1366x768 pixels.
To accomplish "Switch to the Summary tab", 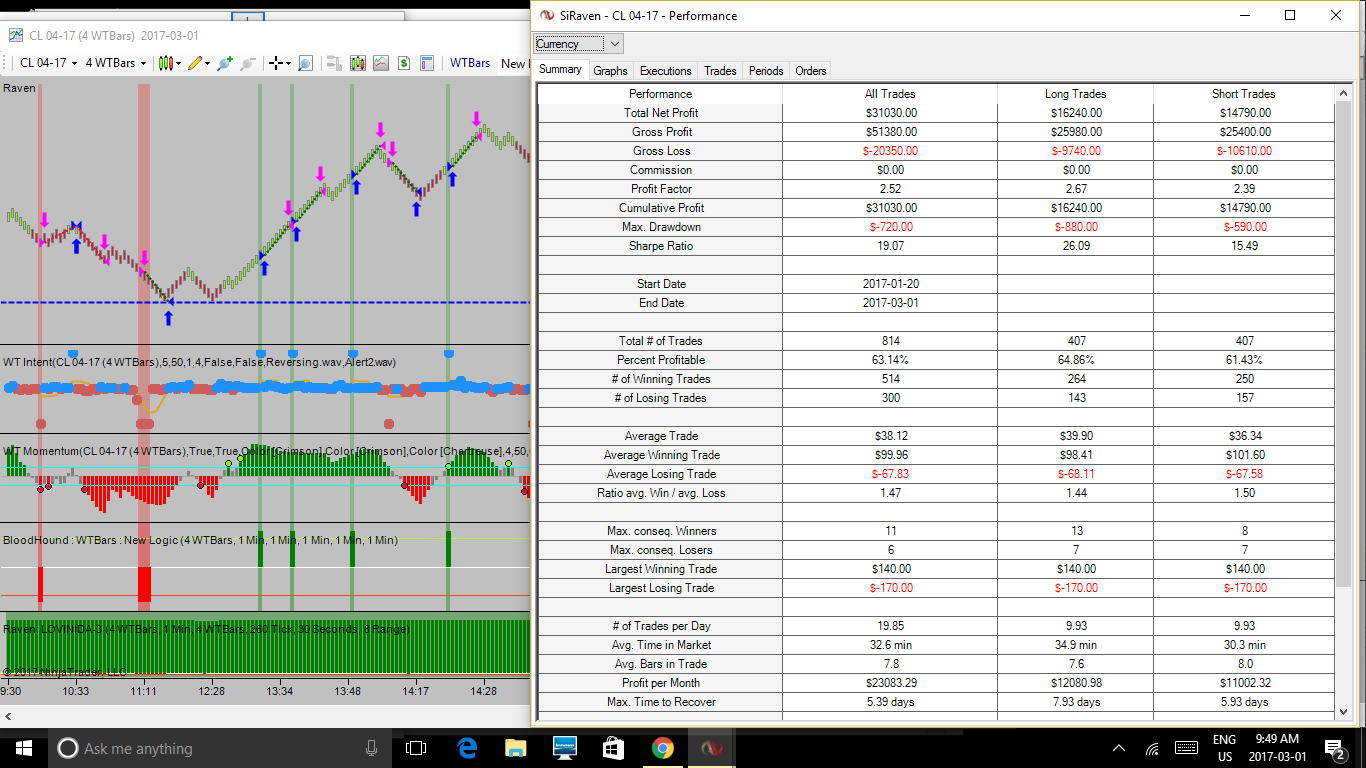I will click(560, 70).
